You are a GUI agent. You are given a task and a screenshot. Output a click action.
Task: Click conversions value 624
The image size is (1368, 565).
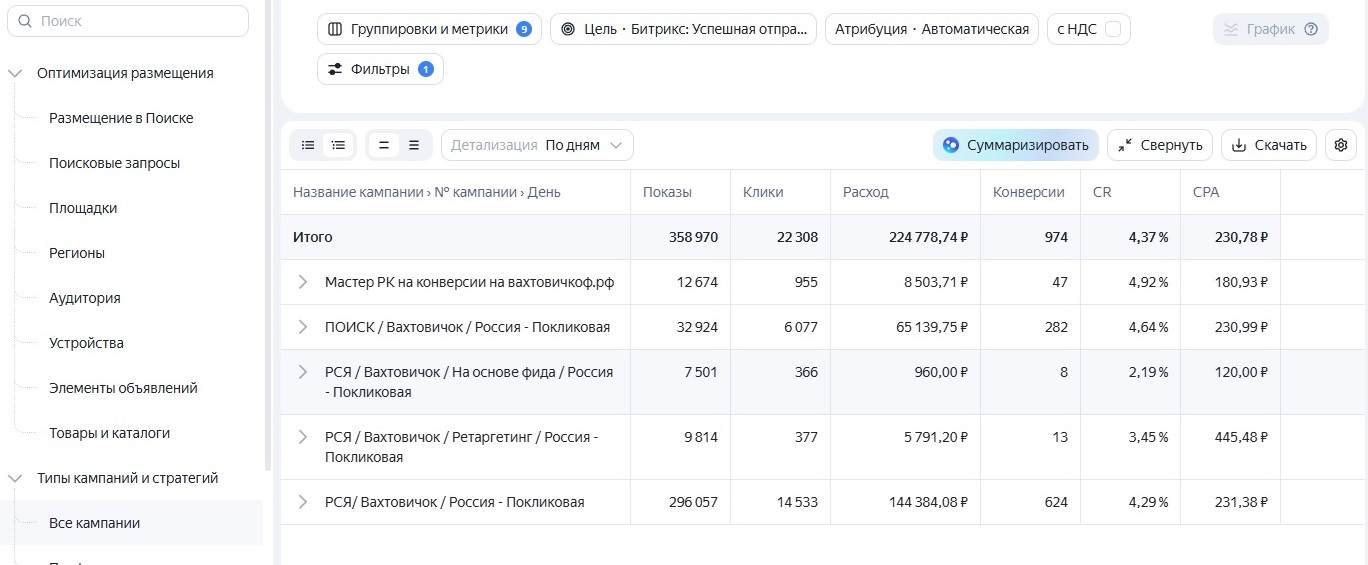pos(1056,502)
